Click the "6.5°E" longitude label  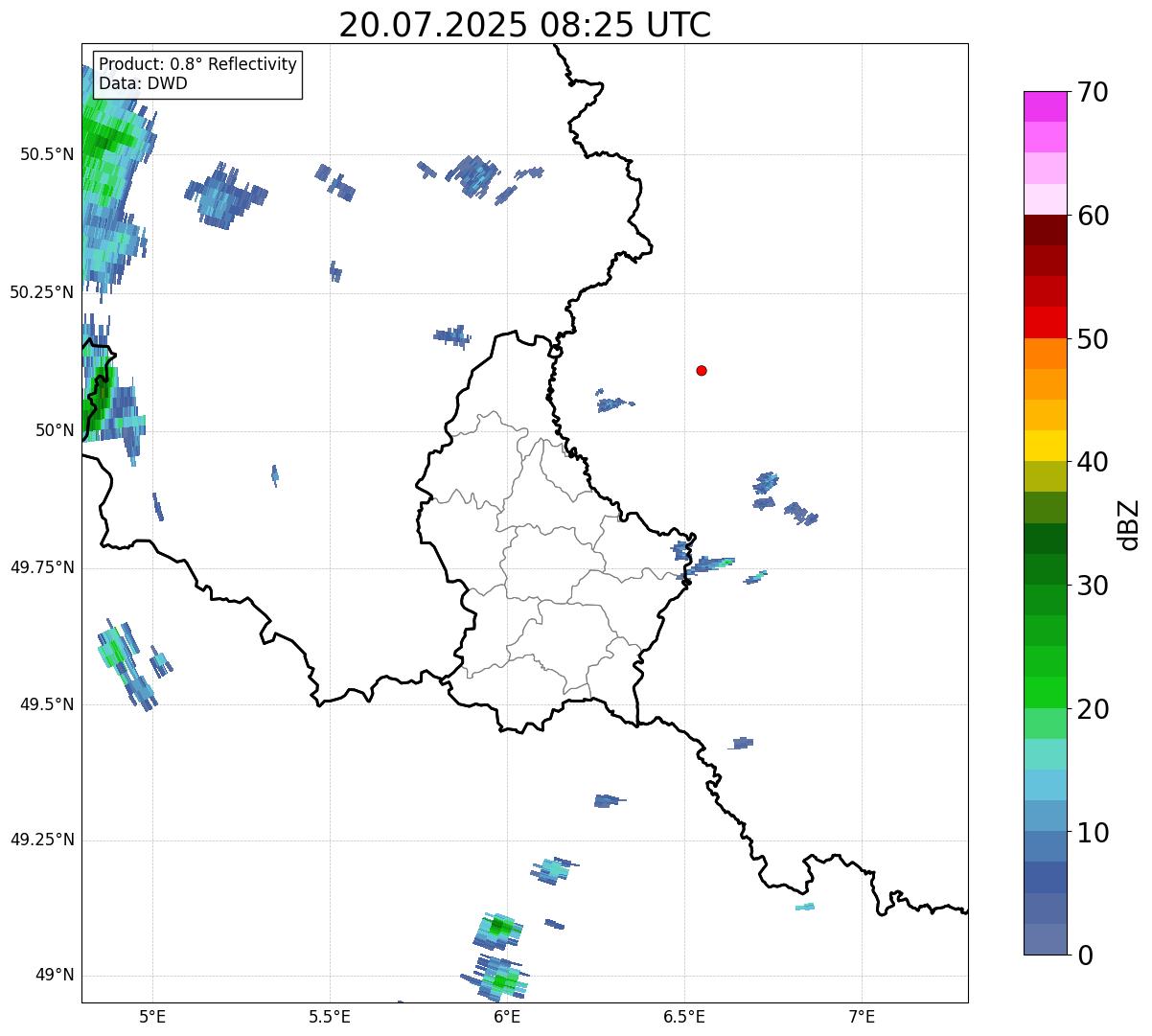(685, 1016)
